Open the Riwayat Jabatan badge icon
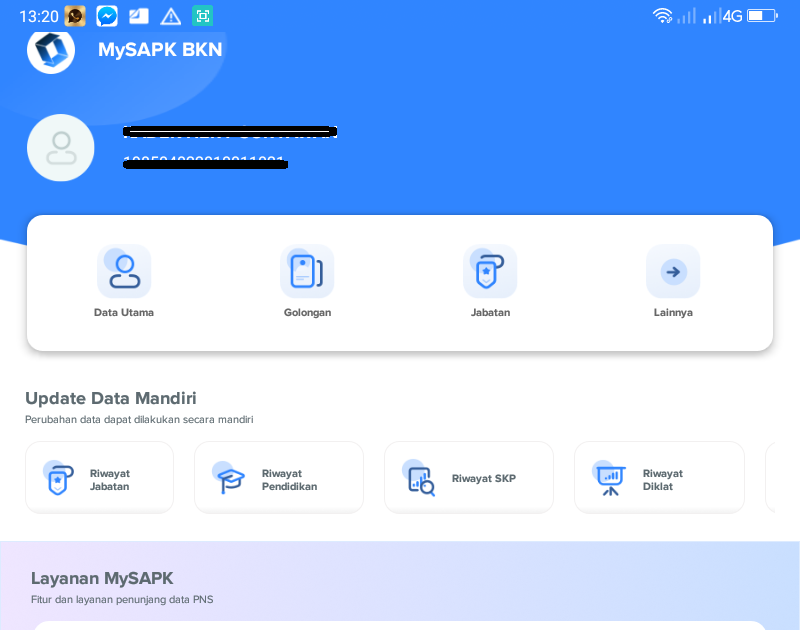The image size is (800, 630). pyautogui.click(x=60, y=477)
